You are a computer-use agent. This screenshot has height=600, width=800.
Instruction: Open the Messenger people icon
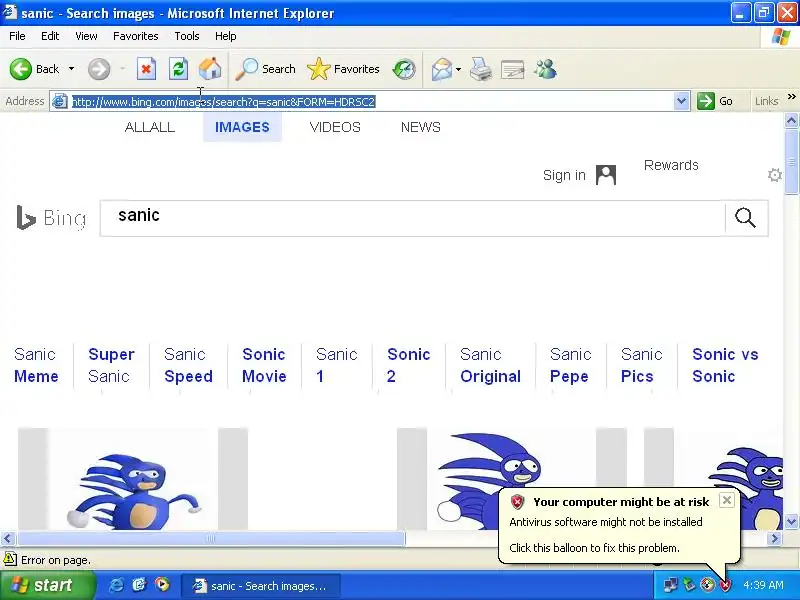pos(545,69)
